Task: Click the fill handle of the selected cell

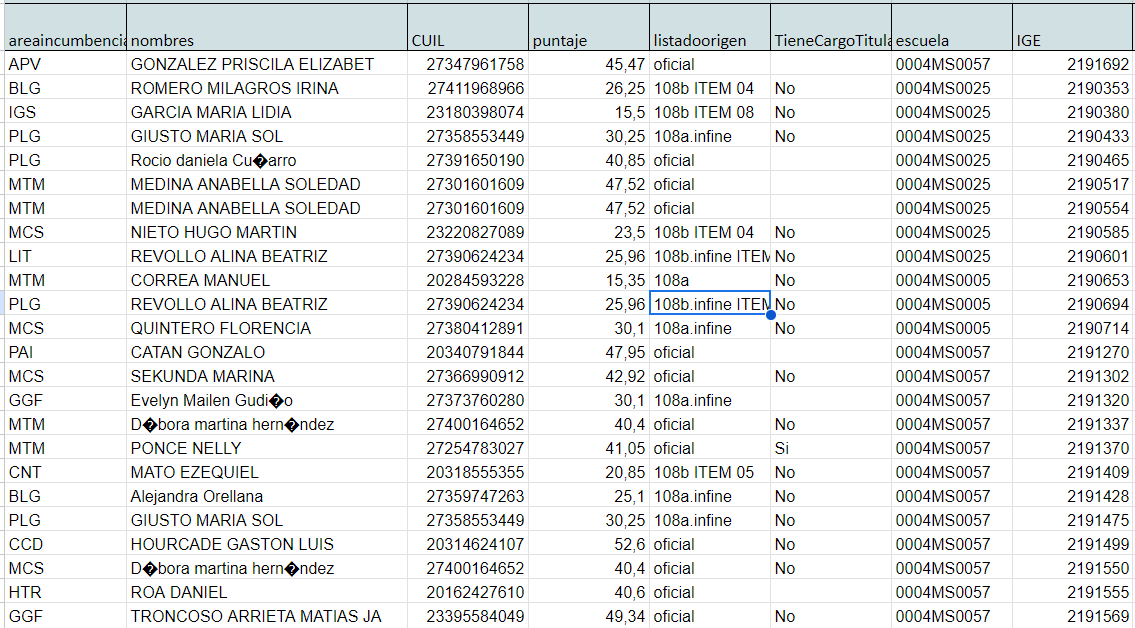Action: 770,315
